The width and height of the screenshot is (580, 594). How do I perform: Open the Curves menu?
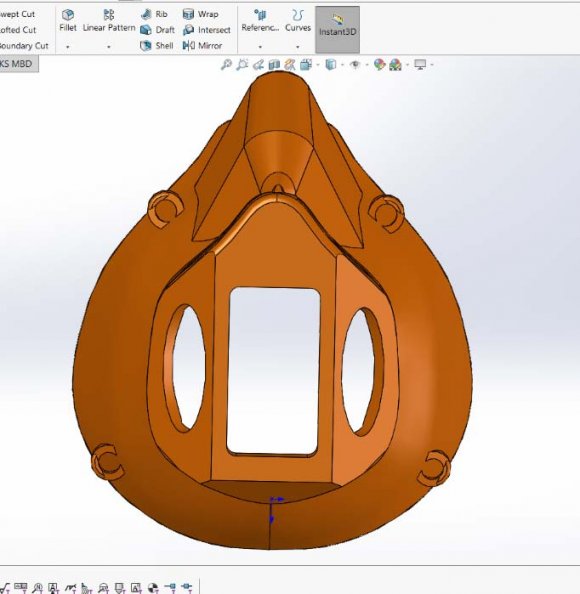coord(298,21)
